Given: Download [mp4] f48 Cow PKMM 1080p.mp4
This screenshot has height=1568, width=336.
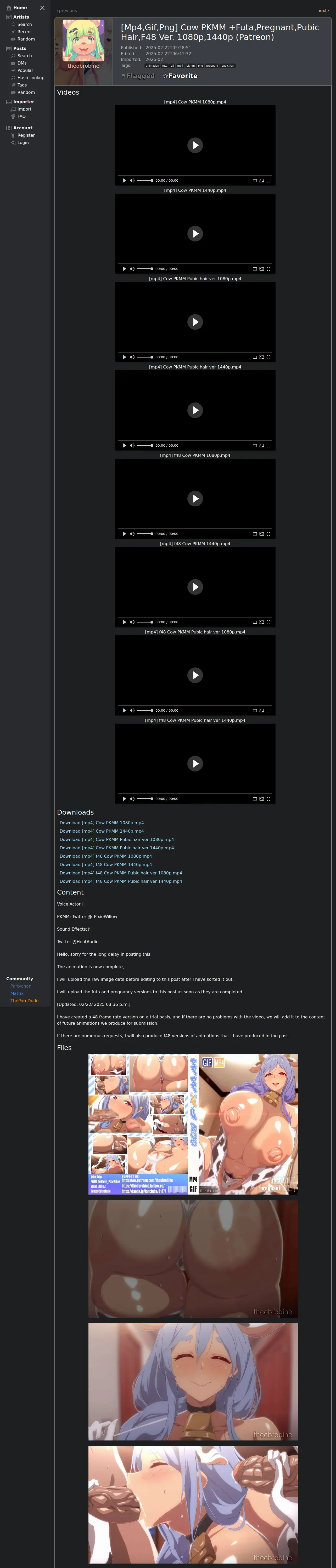Looking at the screenshot, I should tap(106, 856).
